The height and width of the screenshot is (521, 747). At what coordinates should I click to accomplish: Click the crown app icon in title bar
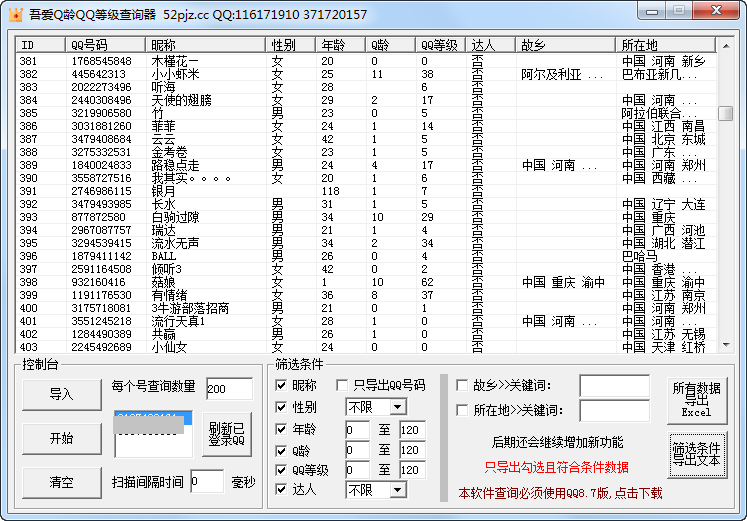(15, 14)
